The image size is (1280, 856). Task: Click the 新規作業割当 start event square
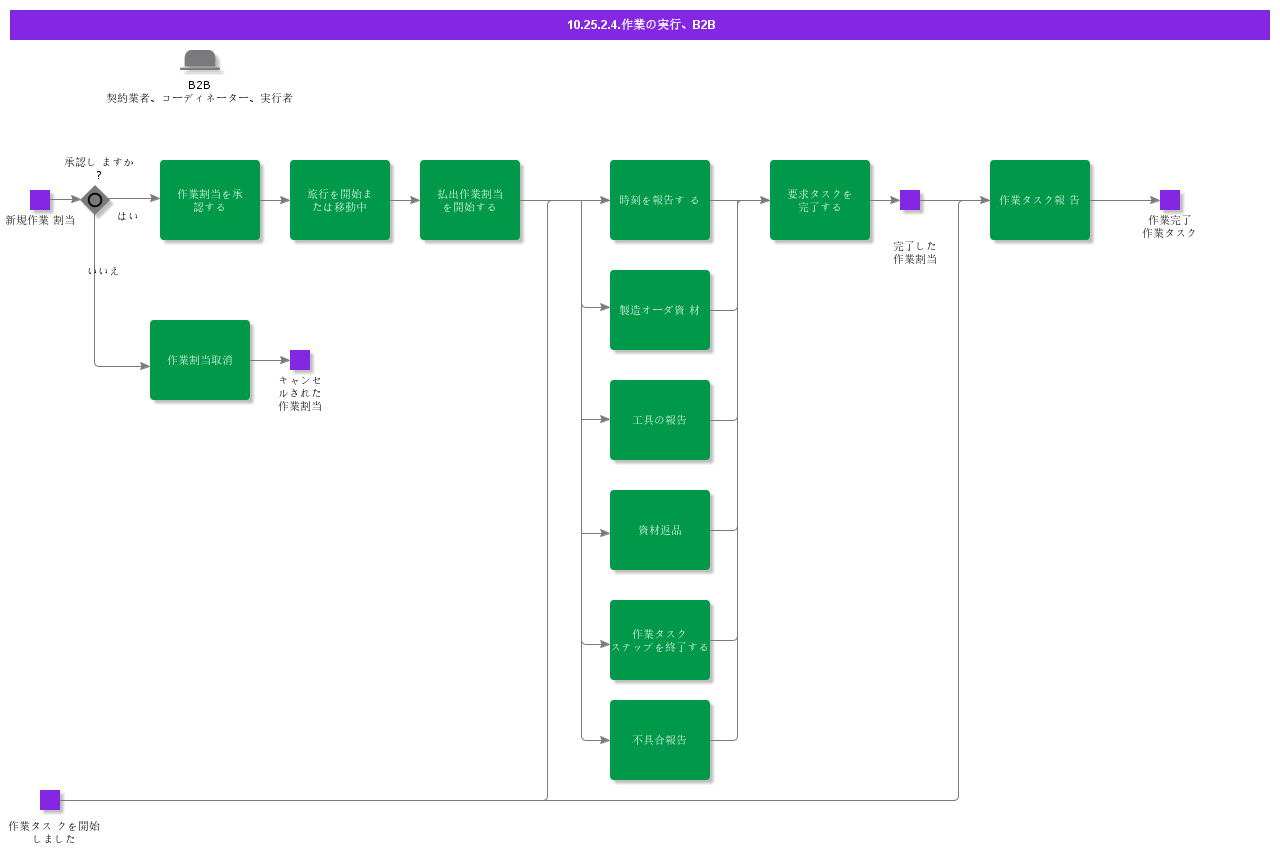(40, 200)
